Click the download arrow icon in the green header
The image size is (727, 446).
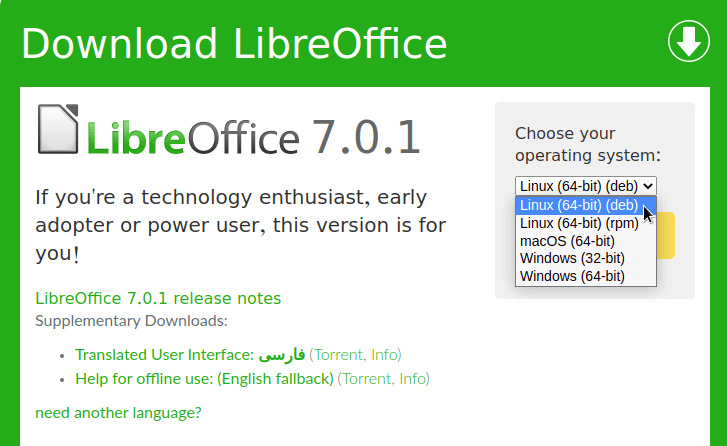point(688,42)
